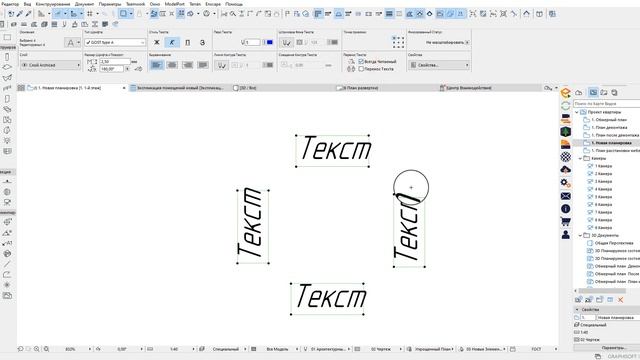The width and height of the screenshot is (640, 360).
Task: Open the scale dropdown in the status bar
Action: (193, 349)
